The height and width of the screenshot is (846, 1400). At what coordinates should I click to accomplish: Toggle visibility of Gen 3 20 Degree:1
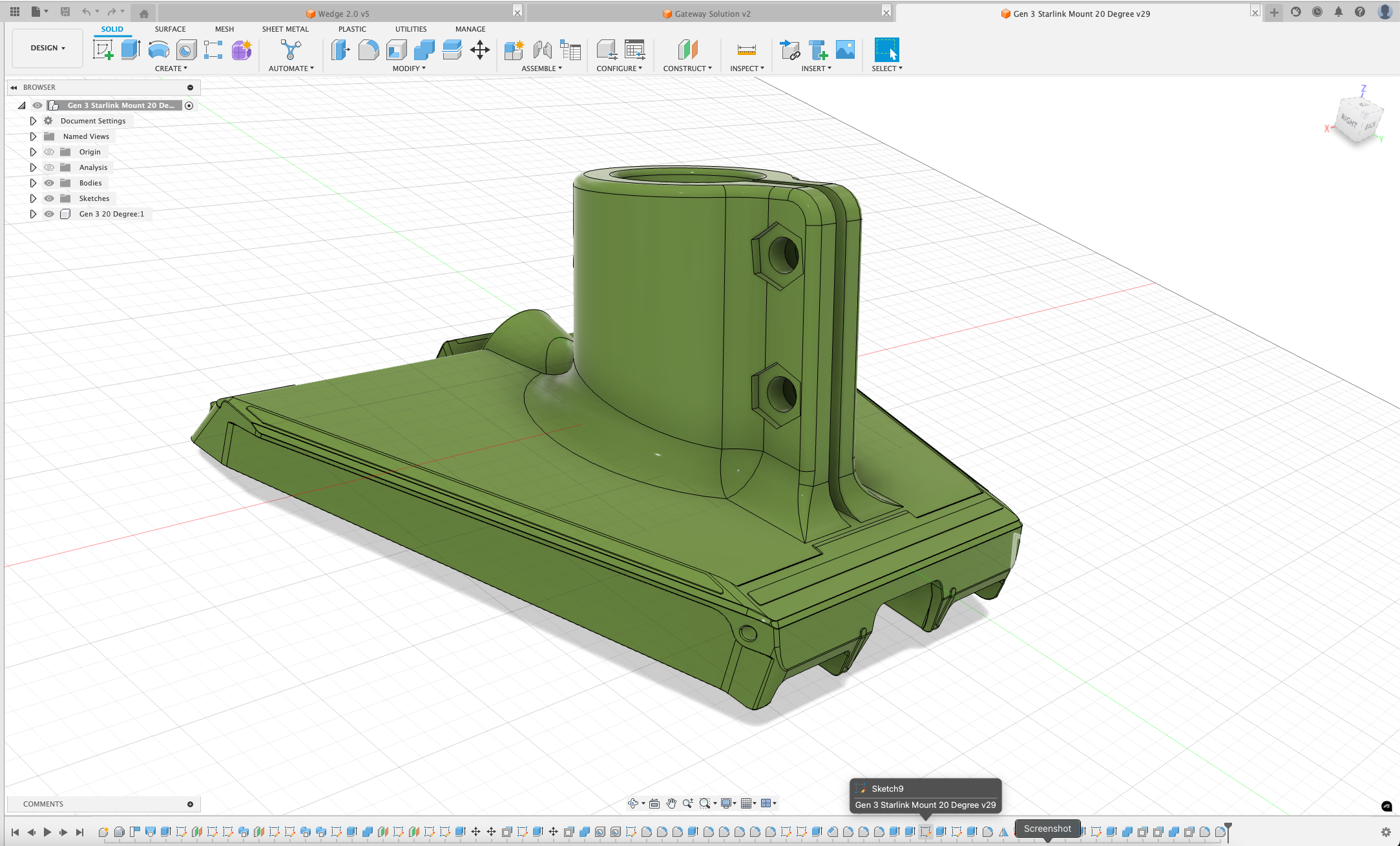[x=49, y=214]
